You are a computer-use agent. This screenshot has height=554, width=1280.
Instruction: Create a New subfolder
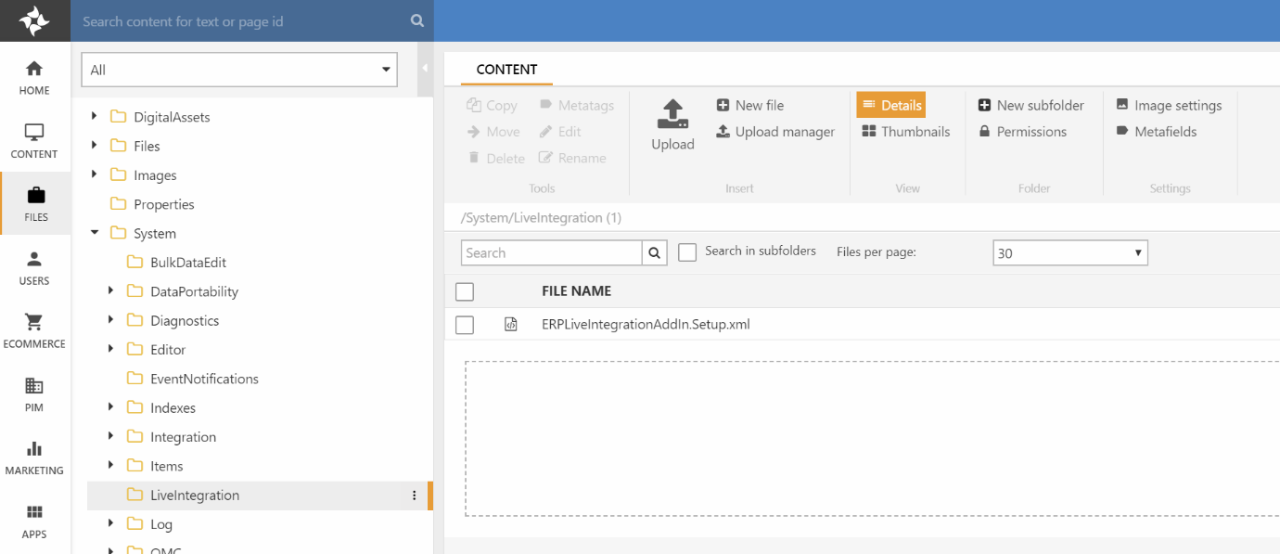pos(1030,105)
